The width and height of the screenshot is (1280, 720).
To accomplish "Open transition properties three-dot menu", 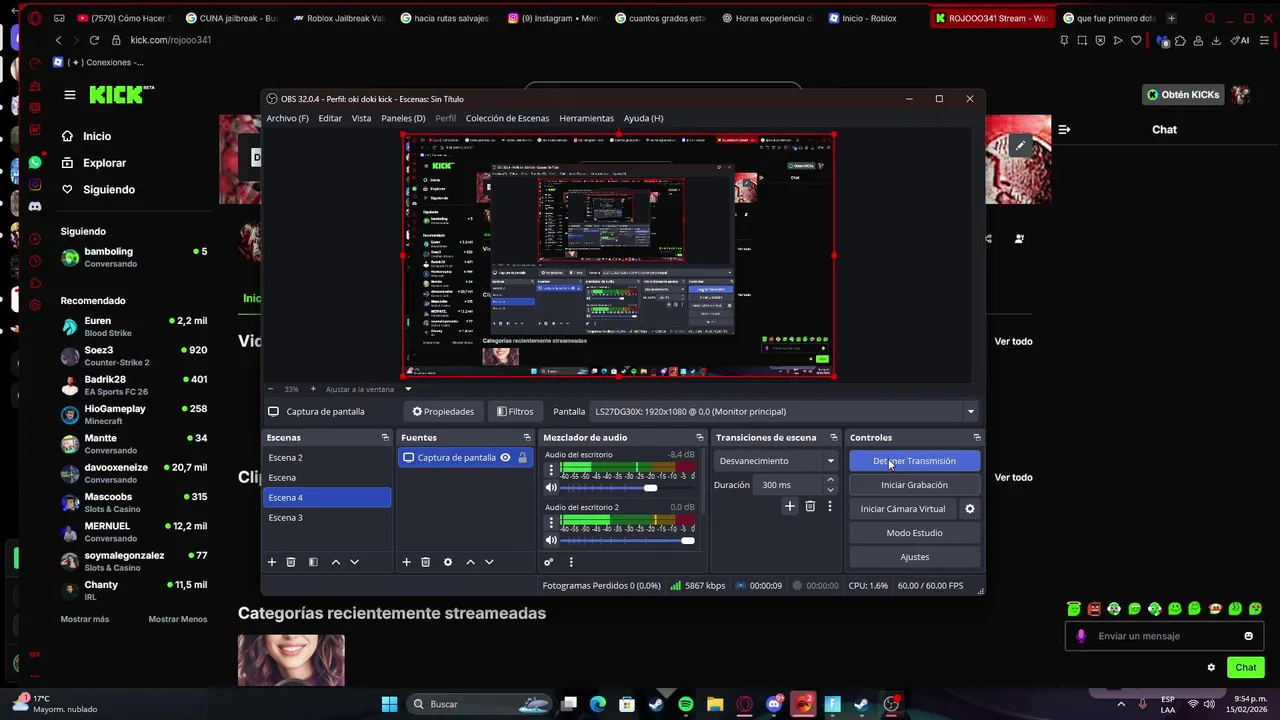I will click(829, 506).
